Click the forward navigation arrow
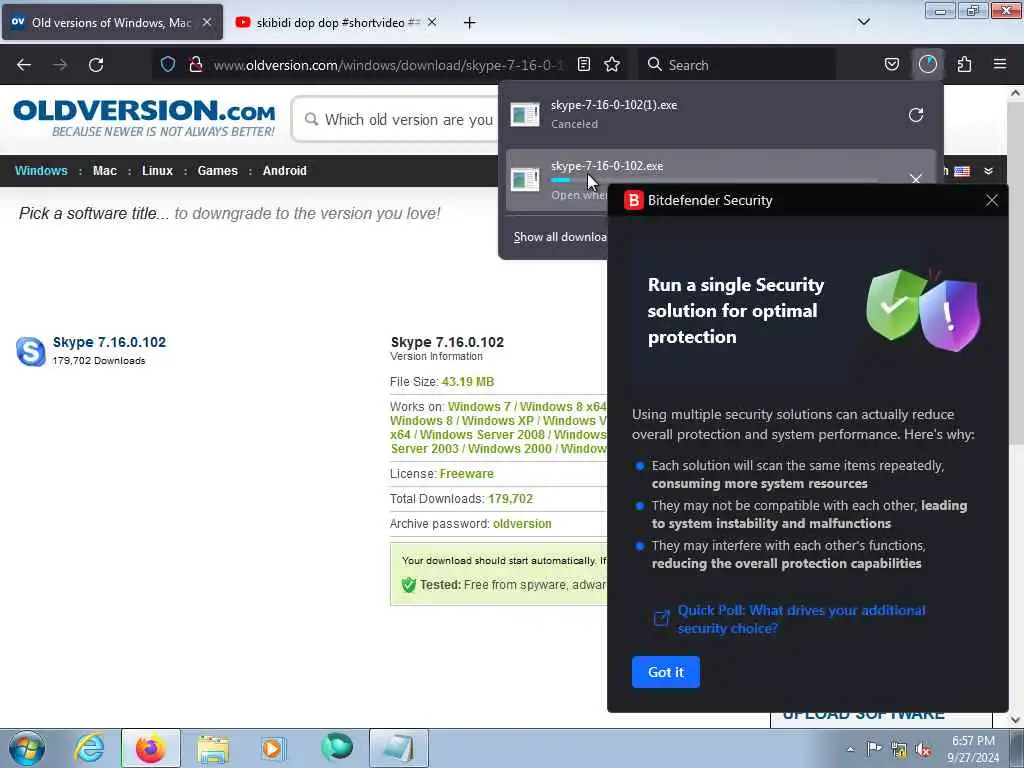Screen dimensions: 1024x768 coord(60,65)
